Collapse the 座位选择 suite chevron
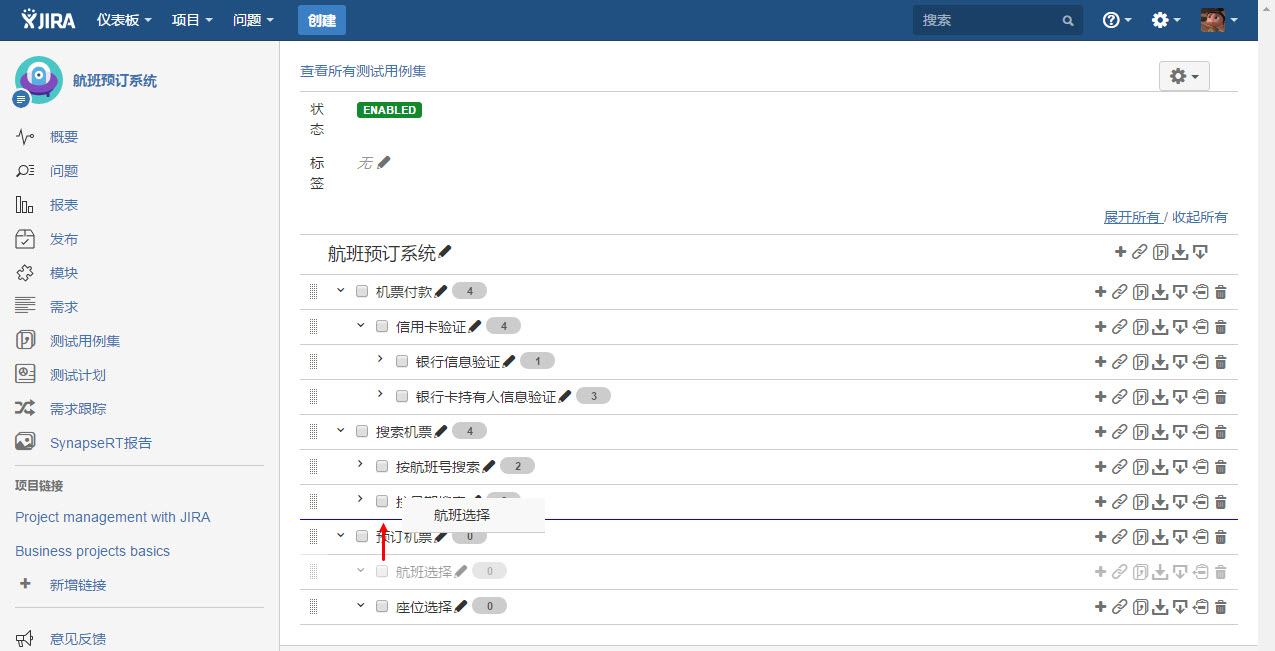The image size is (1275, 651). [361, 606]
